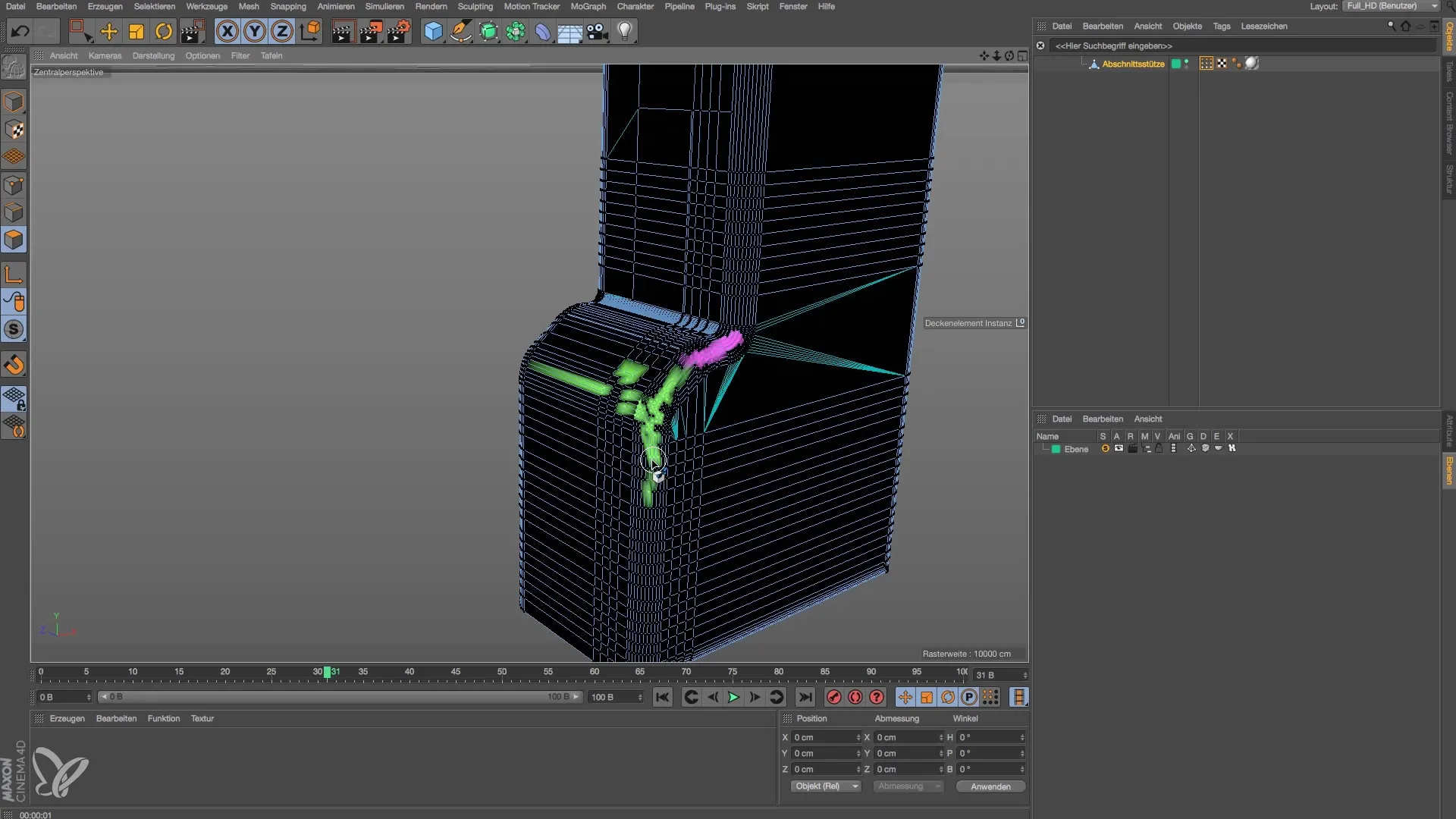
Task: Click green Ebene layer color swatch
Action: (1056, 449)
